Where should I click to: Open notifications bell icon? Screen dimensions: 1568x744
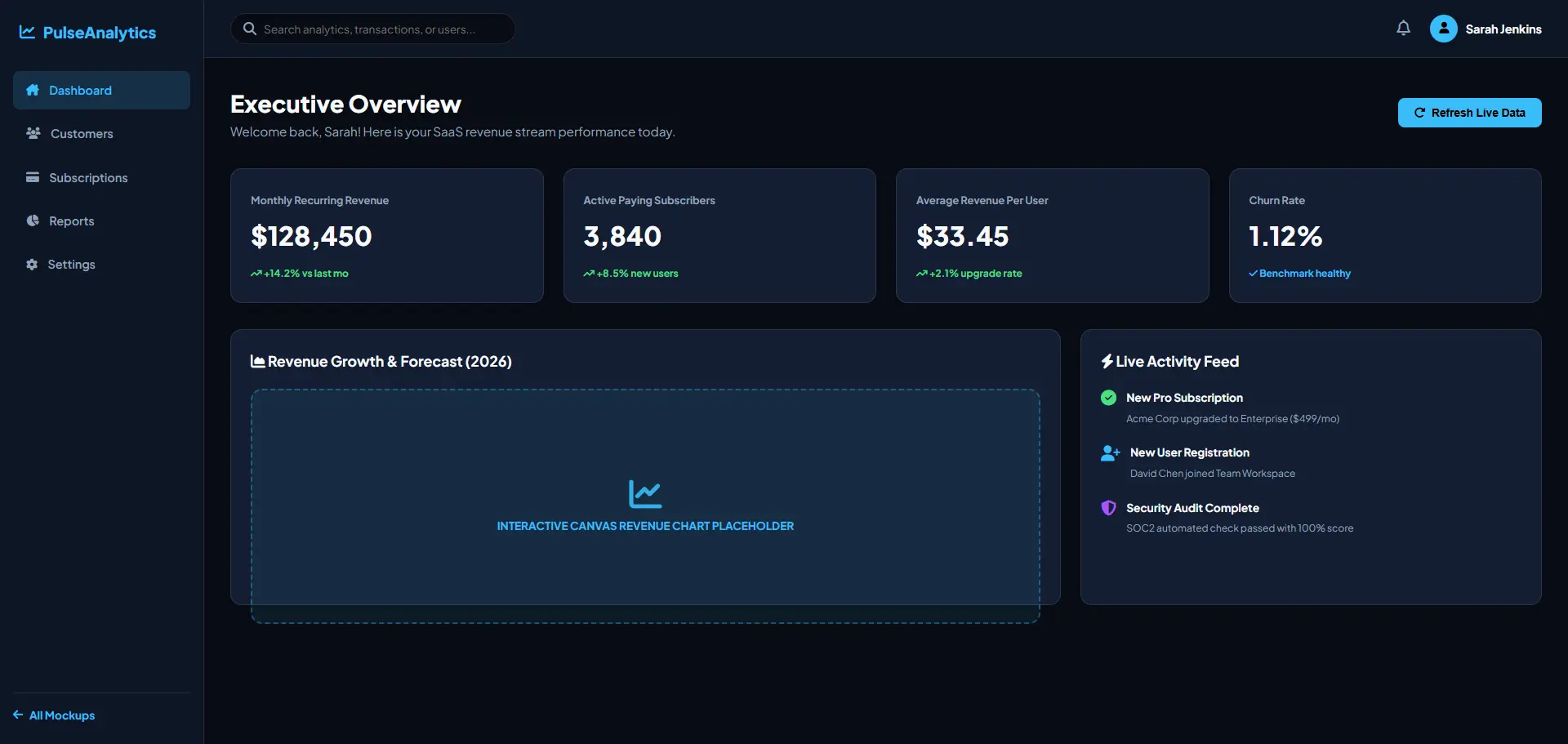click(1403, 29)
